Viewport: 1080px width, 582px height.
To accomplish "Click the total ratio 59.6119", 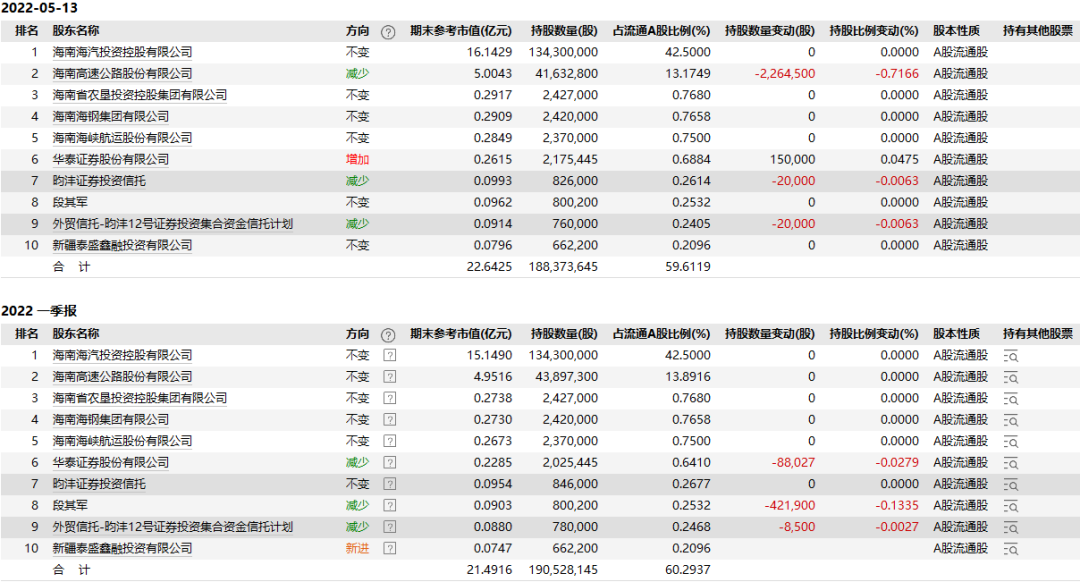I will (x=688, y=267).
